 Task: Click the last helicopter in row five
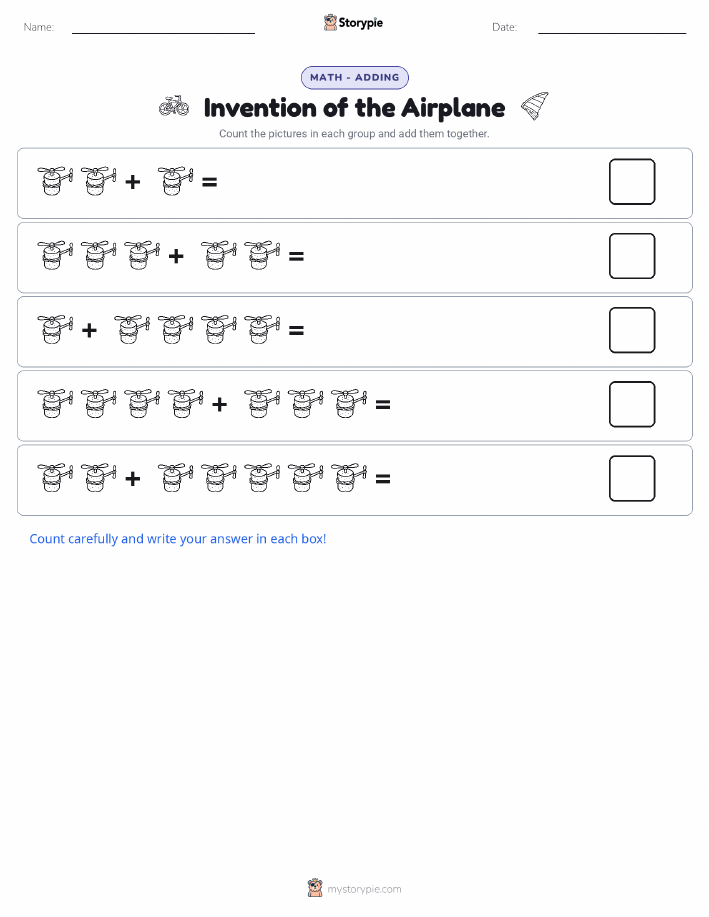click(349, 478)
